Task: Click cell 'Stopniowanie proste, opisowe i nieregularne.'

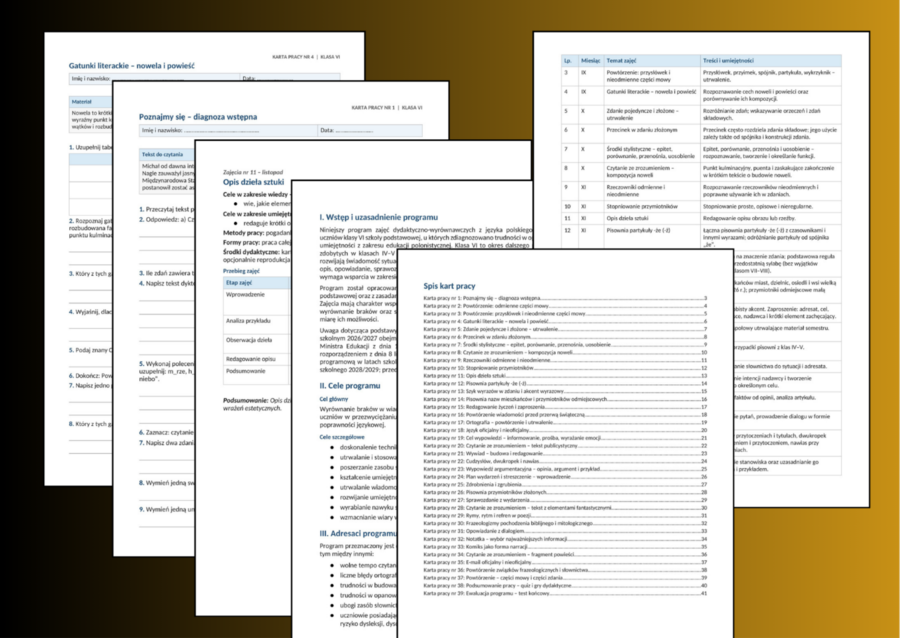Action: [x=771, y=207]
